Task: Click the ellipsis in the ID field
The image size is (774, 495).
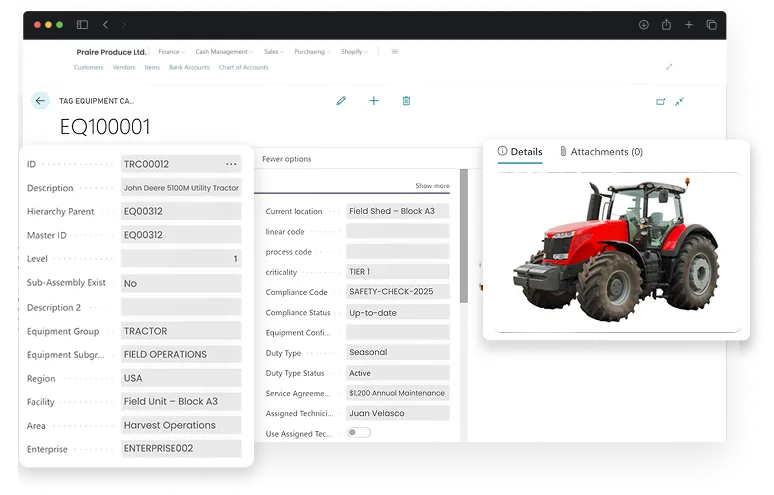Action: tap(231, 164)
